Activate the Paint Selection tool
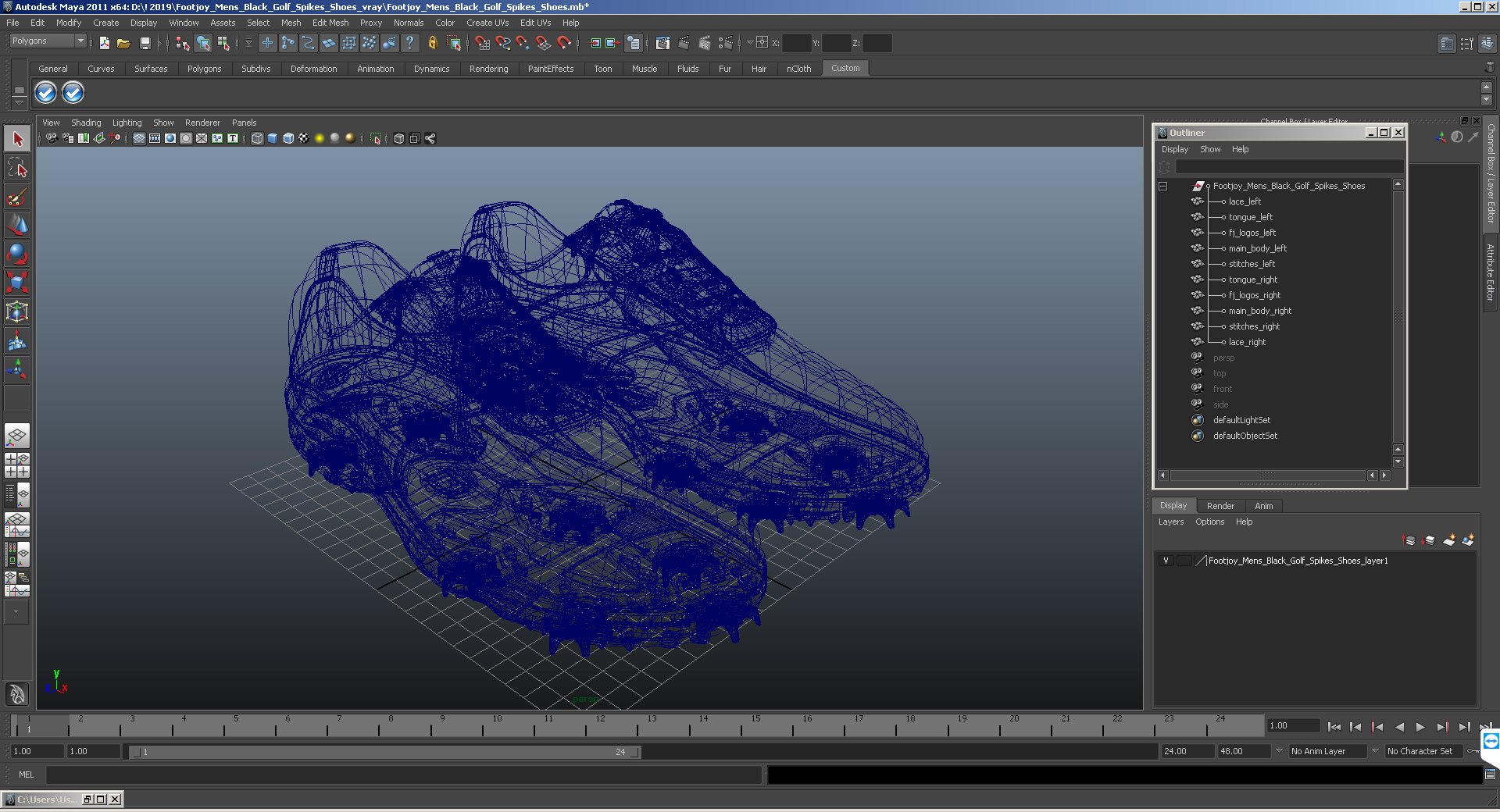 pyautogui.click(x=17, y=197)
